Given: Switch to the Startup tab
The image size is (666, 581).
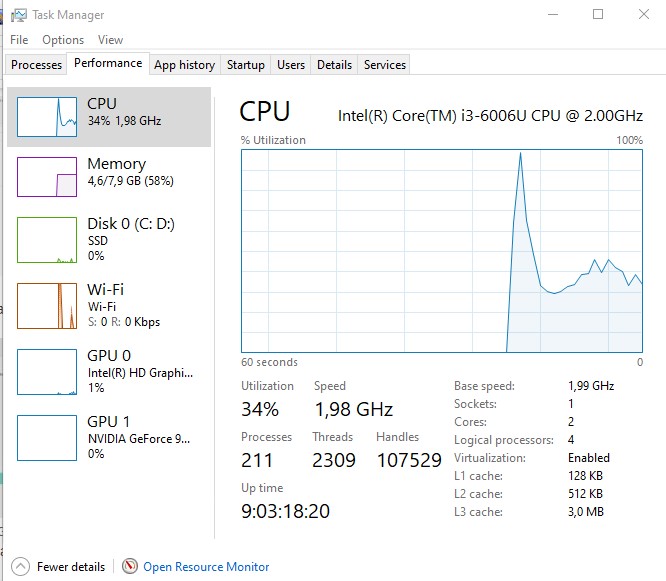Looking at the screenshot, I should click(x=246, y=65).
